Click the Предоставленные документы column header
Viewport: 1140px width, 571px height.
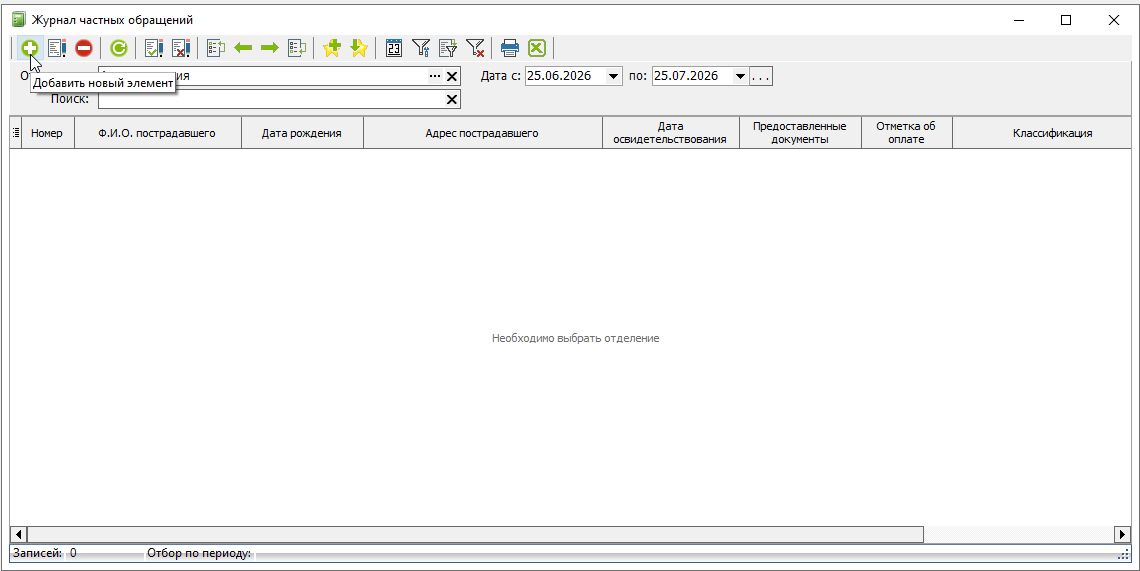pos(800,133)
